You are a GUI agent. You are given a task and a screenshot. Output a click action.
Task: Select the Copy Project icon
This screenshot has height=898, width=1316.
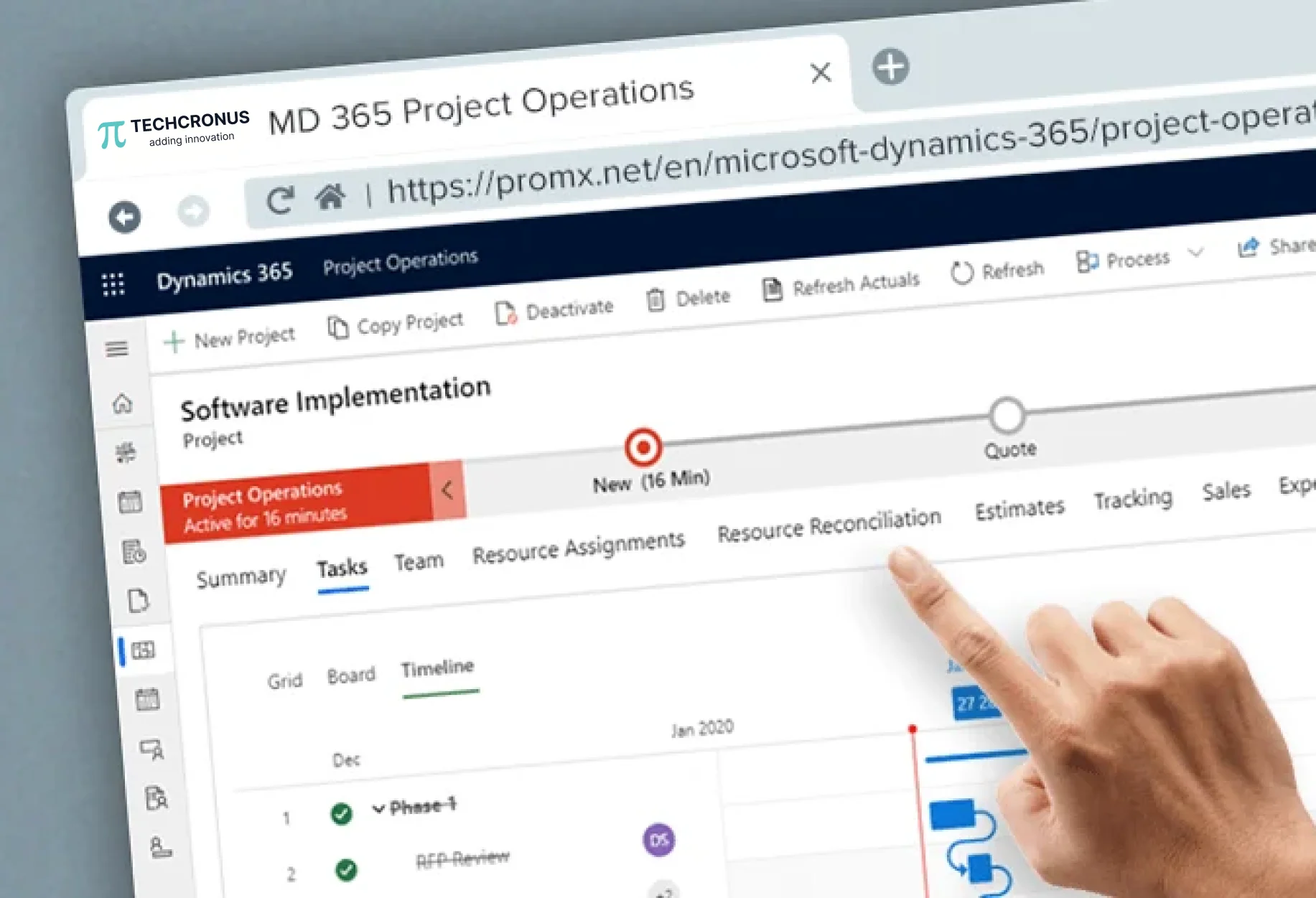[337, 325]
